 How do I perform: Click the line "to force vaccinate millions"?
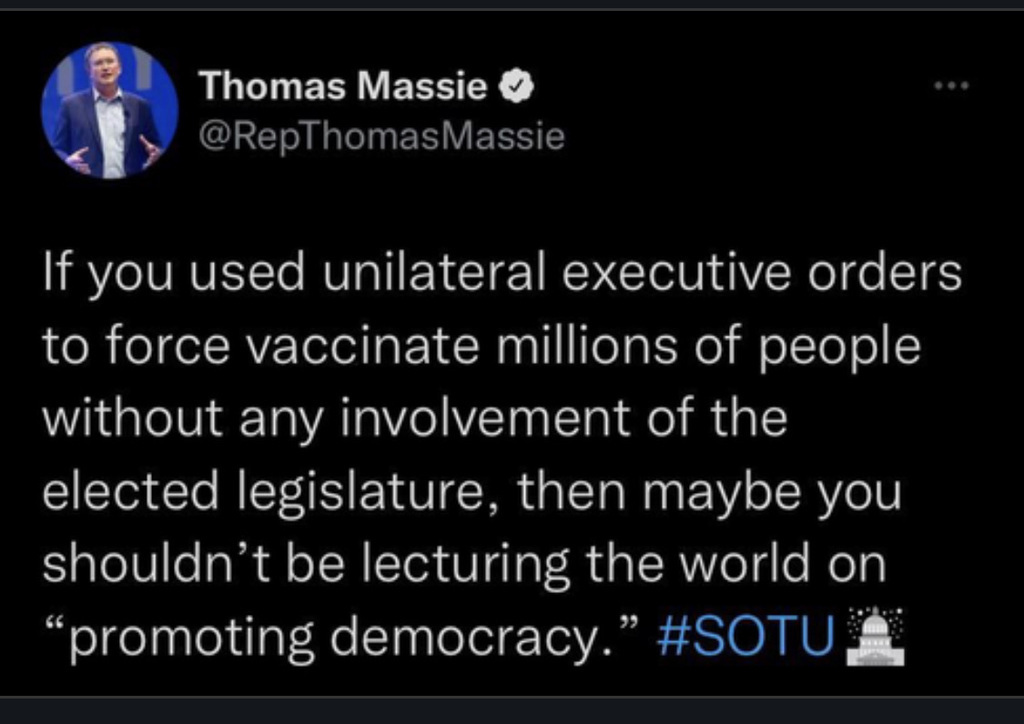480,346
